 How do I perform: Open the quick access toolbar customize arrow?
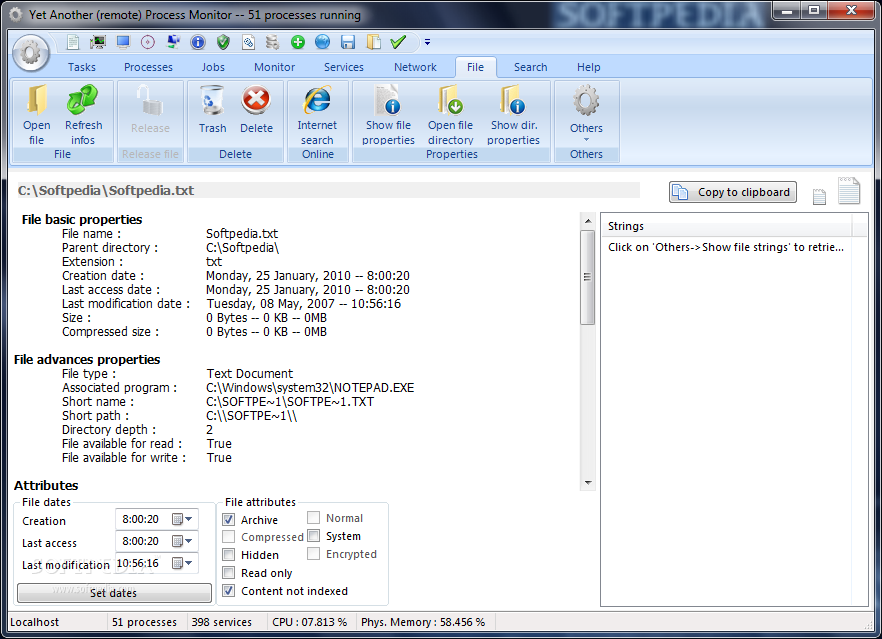pyautogui.click(x=428, y=42)
